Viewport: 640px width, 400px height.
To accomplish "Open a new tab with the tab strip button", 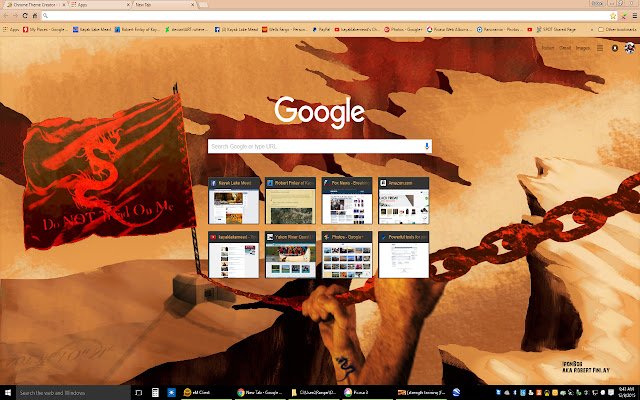I will (203, 5).
